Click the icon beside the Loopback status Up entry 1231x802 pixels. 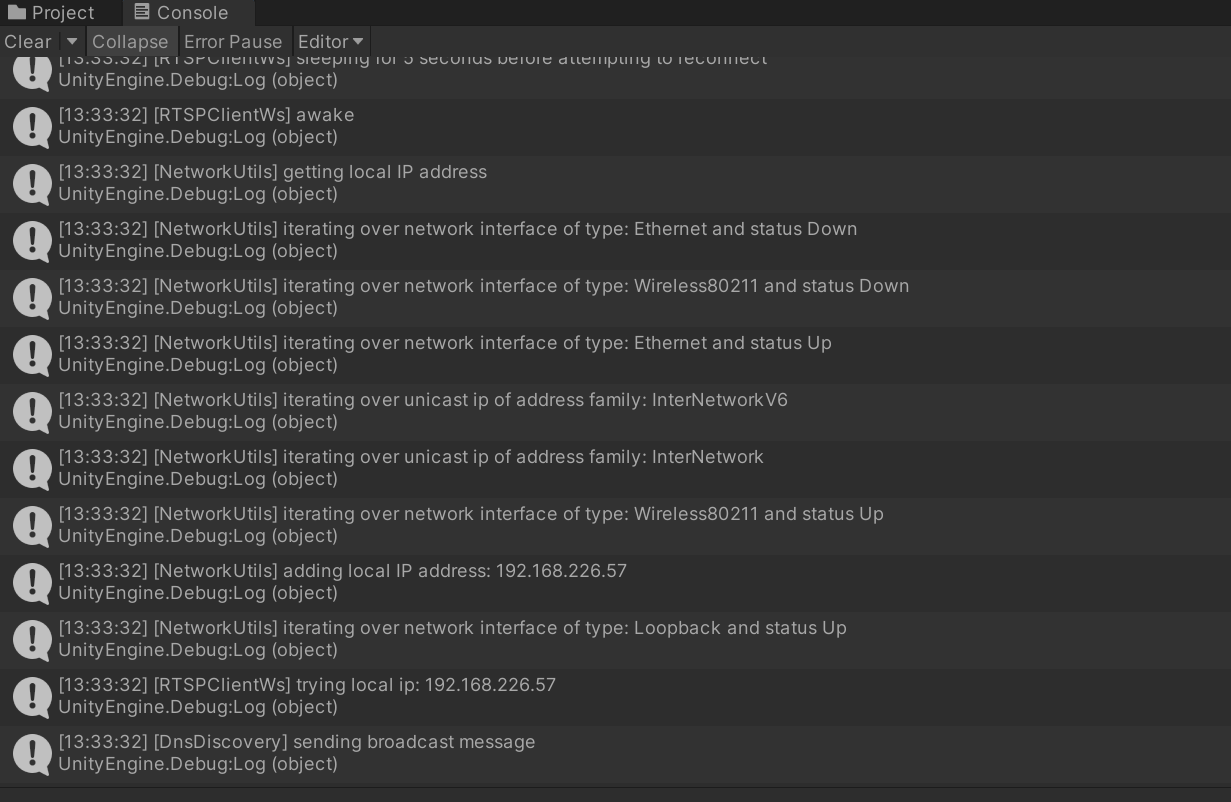[x=32, y=639]
